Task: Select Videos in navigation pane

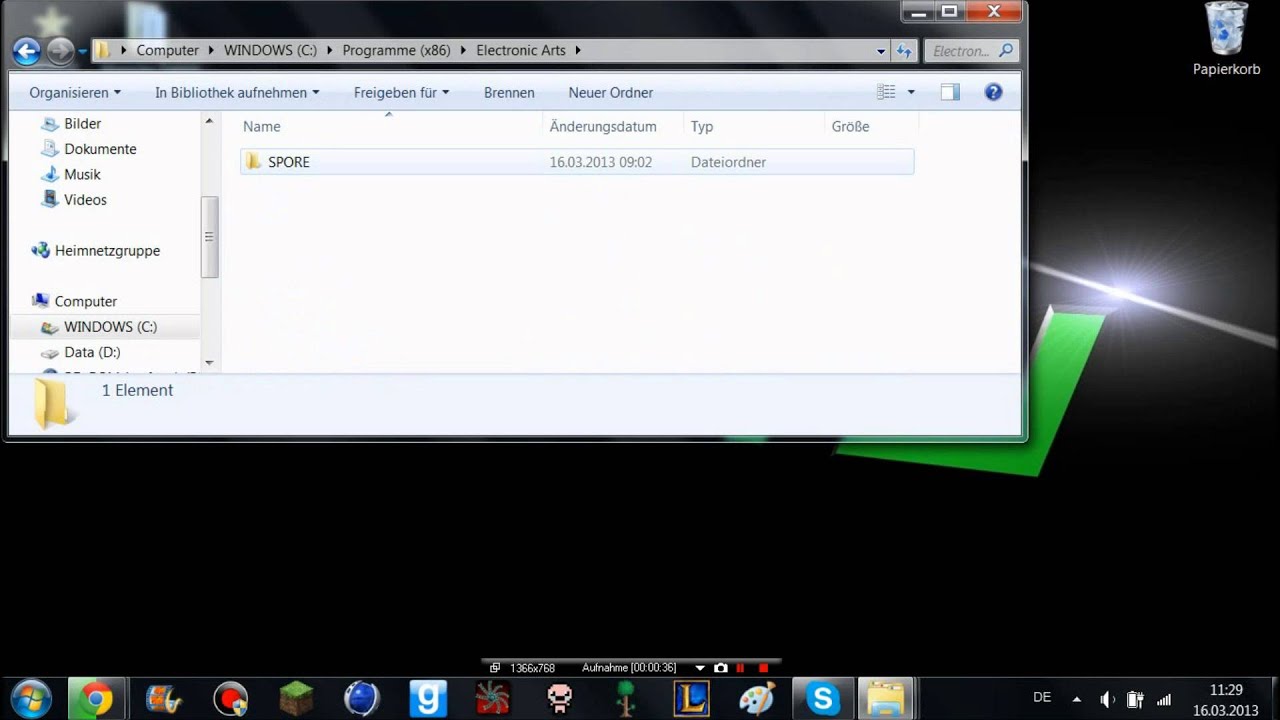Action: [x=85, y=200]
